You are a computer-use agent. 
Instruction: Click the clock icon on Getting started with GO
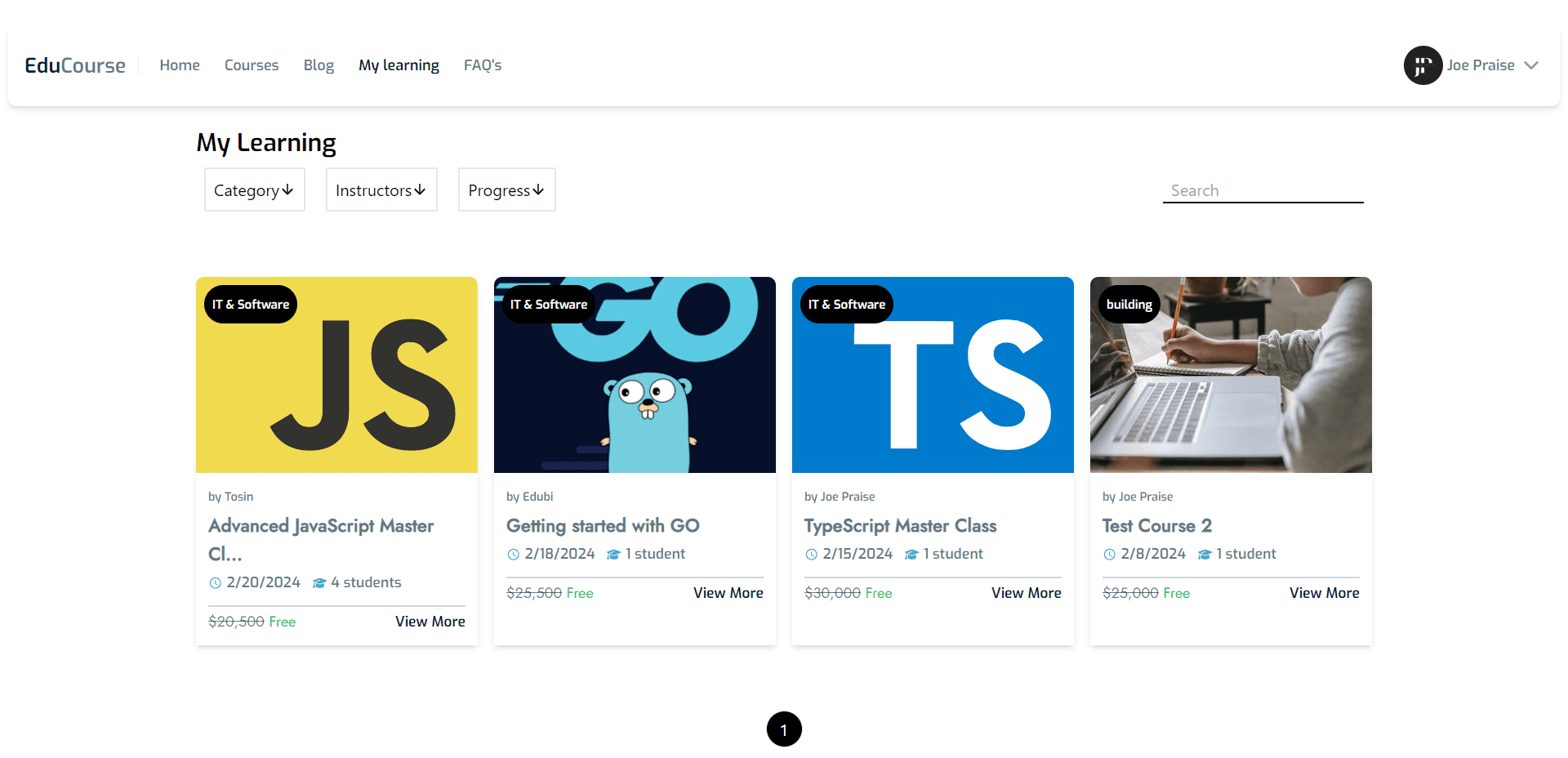pyautogui.click(x=513, y=555)
